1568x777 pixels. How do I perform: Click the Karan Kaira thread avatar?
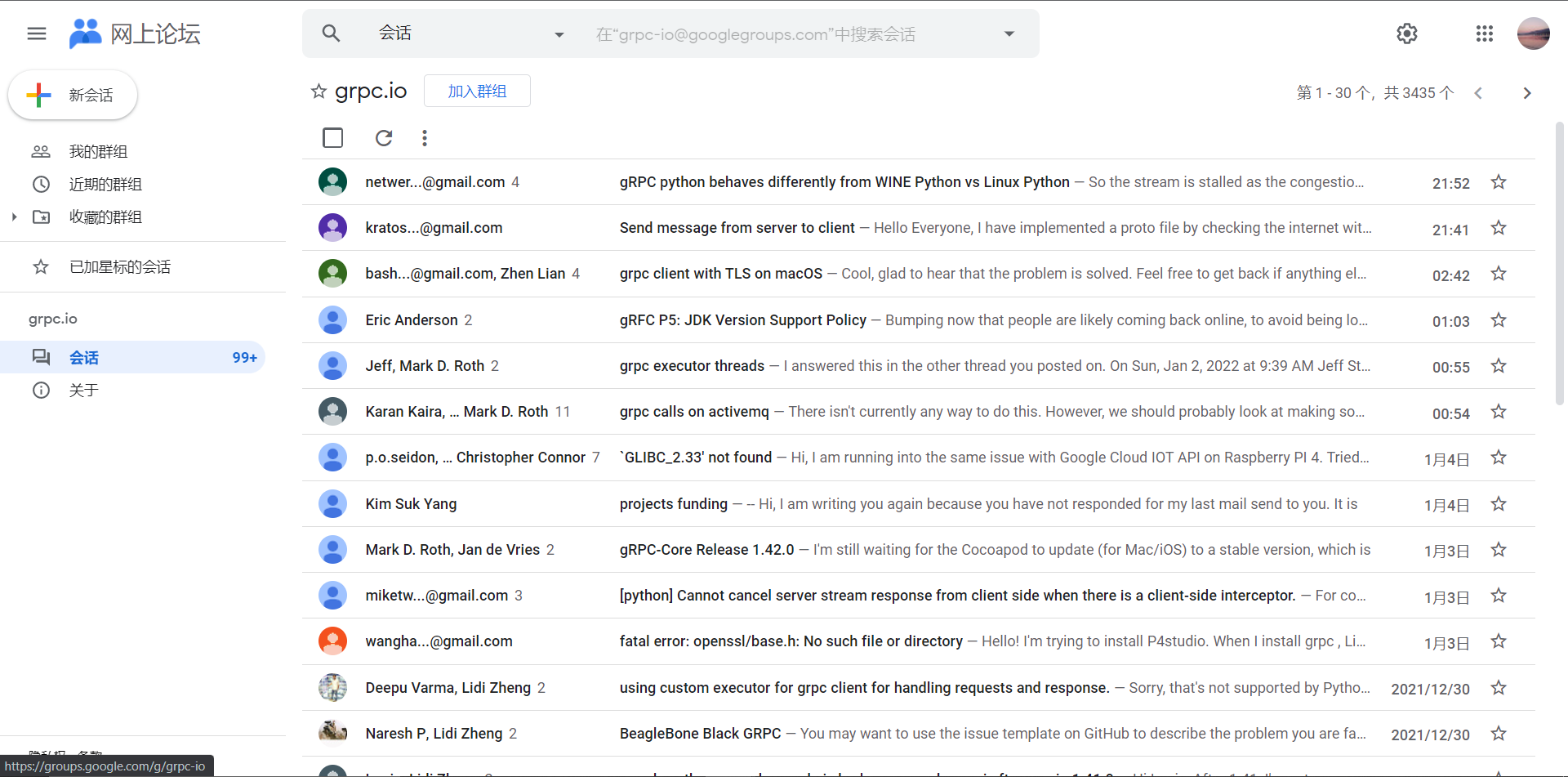[332, 411]
